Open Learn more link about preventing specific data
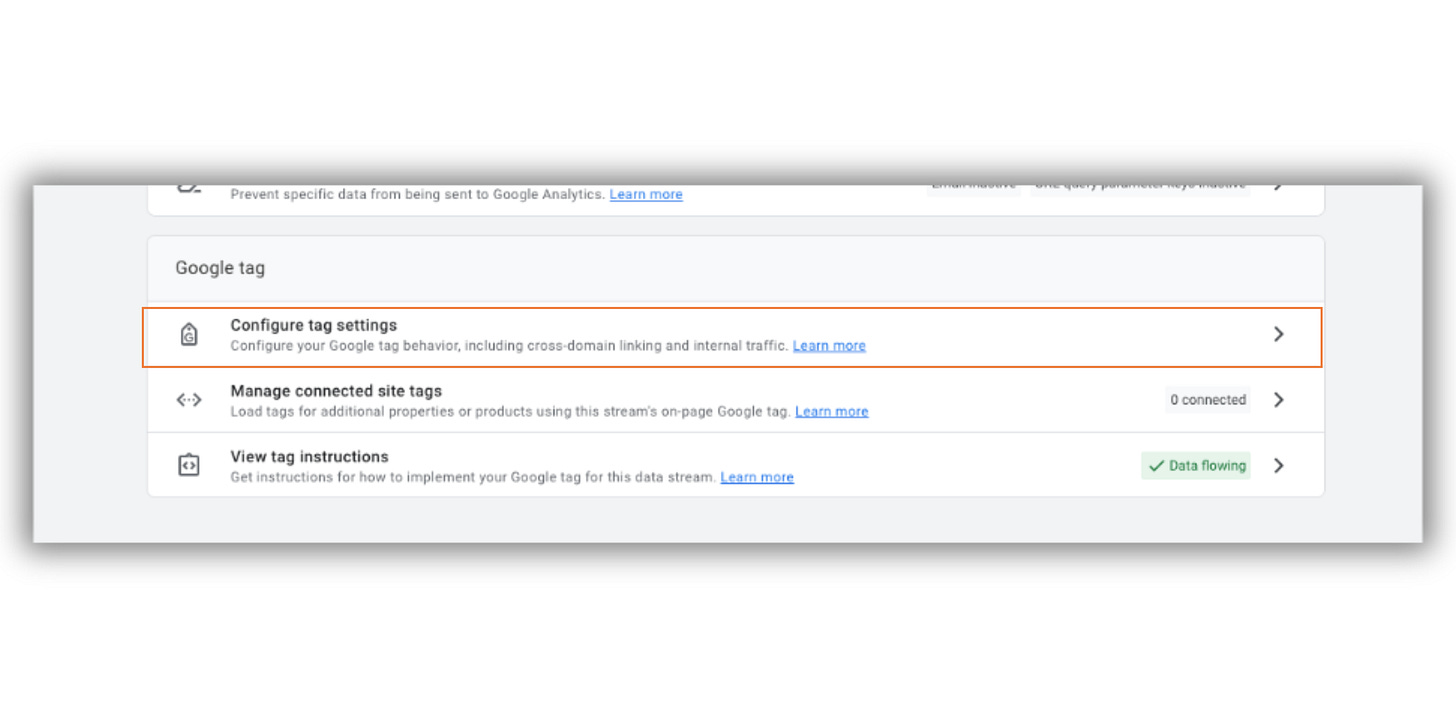This screenshot has width=1456, height=728. coord(646,194)
